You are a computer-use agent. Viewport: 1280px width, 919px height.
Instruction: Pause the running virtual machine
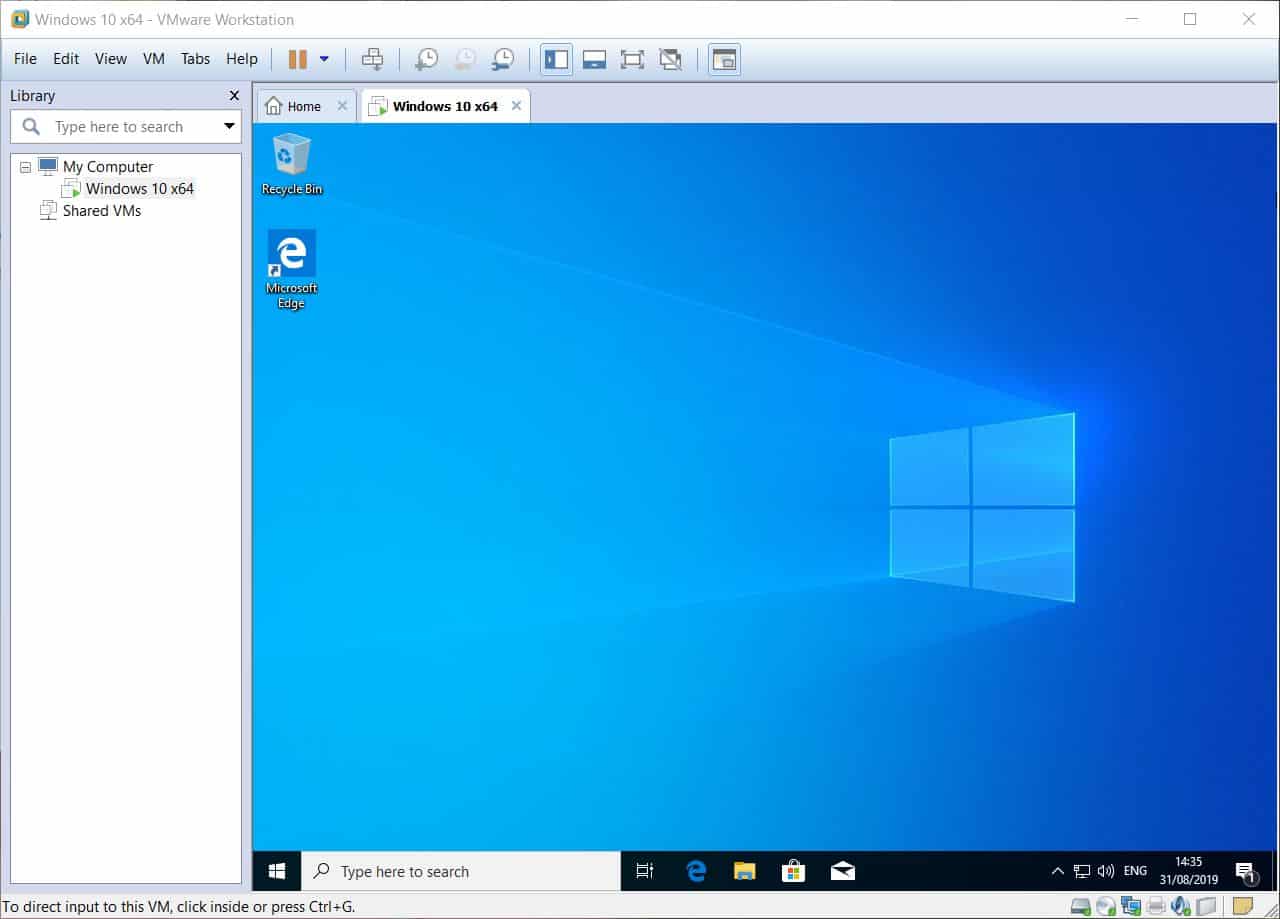[298, 59]
